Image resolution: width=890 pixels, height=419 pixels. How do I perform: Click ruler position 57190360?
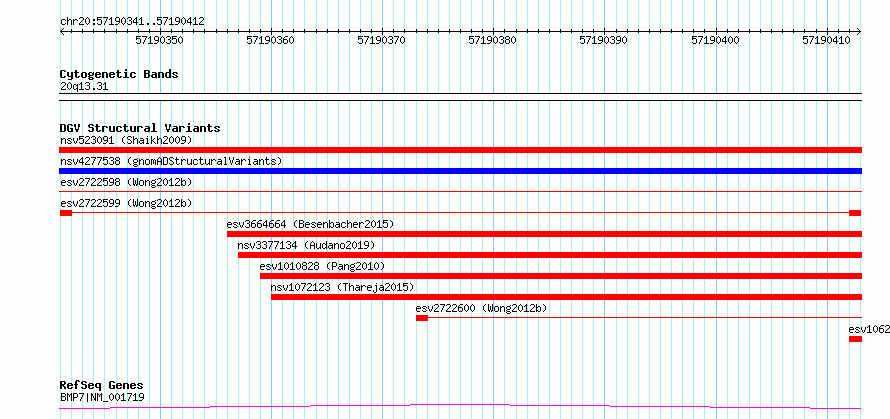[271, 40]
